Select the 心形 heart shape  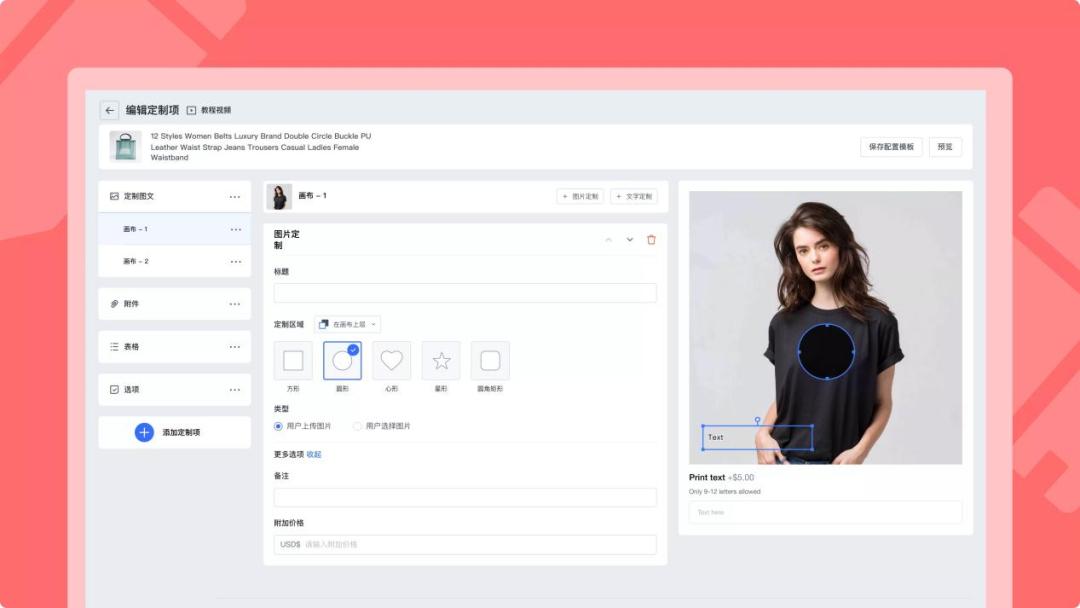391,361
